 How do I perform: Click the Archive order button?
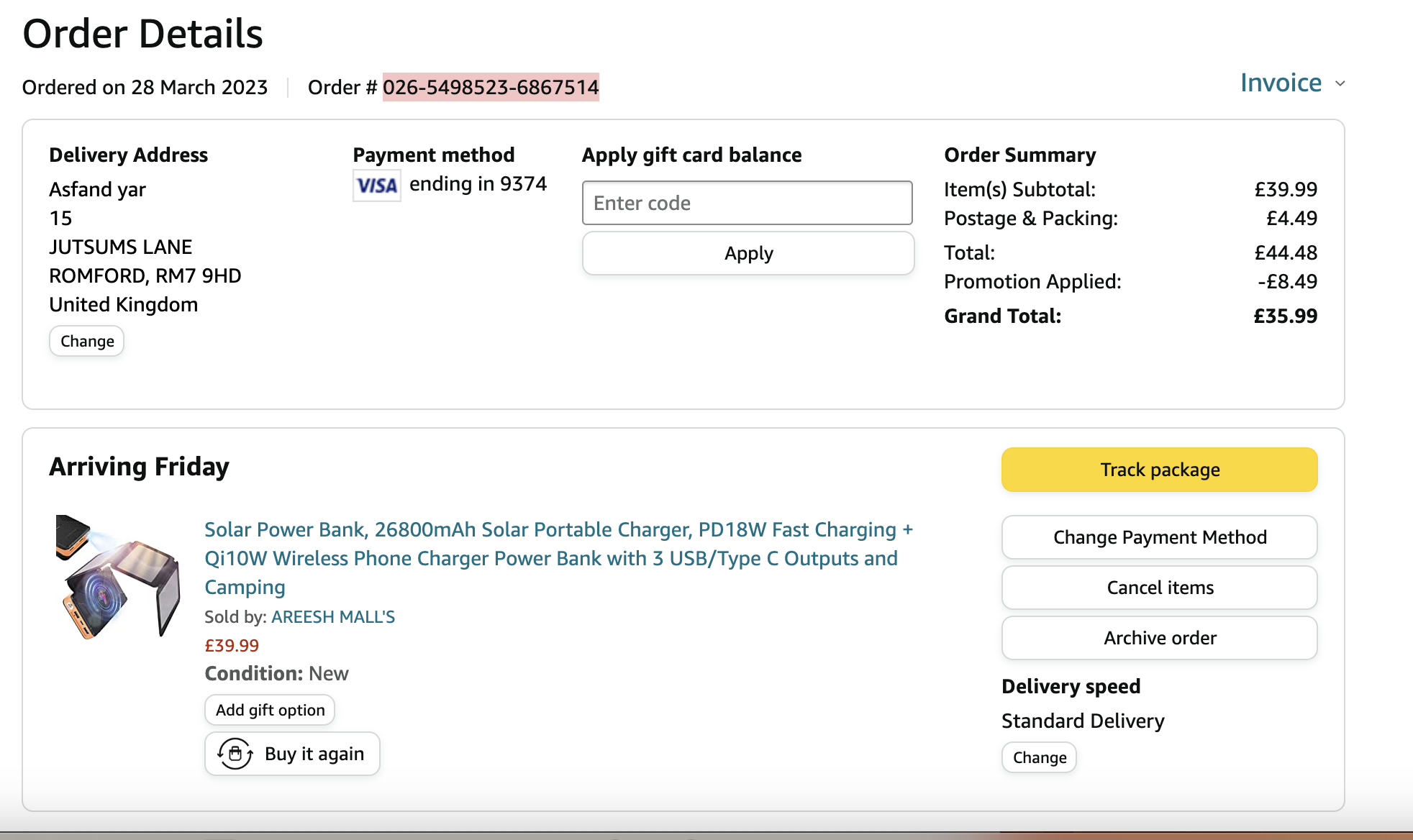coord(1159,638)
